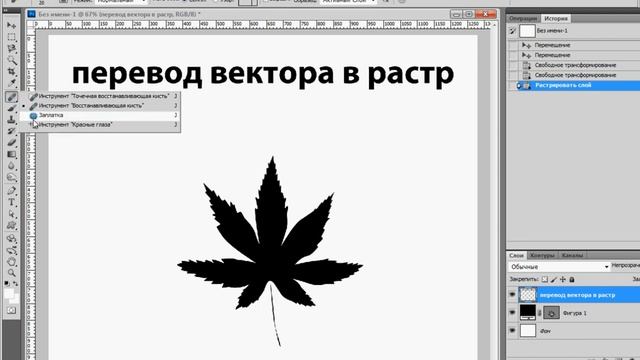The height and width of the screenshot is (360, 640).
Task: Select the Crop tool
Action: click(x=11, y=72)
